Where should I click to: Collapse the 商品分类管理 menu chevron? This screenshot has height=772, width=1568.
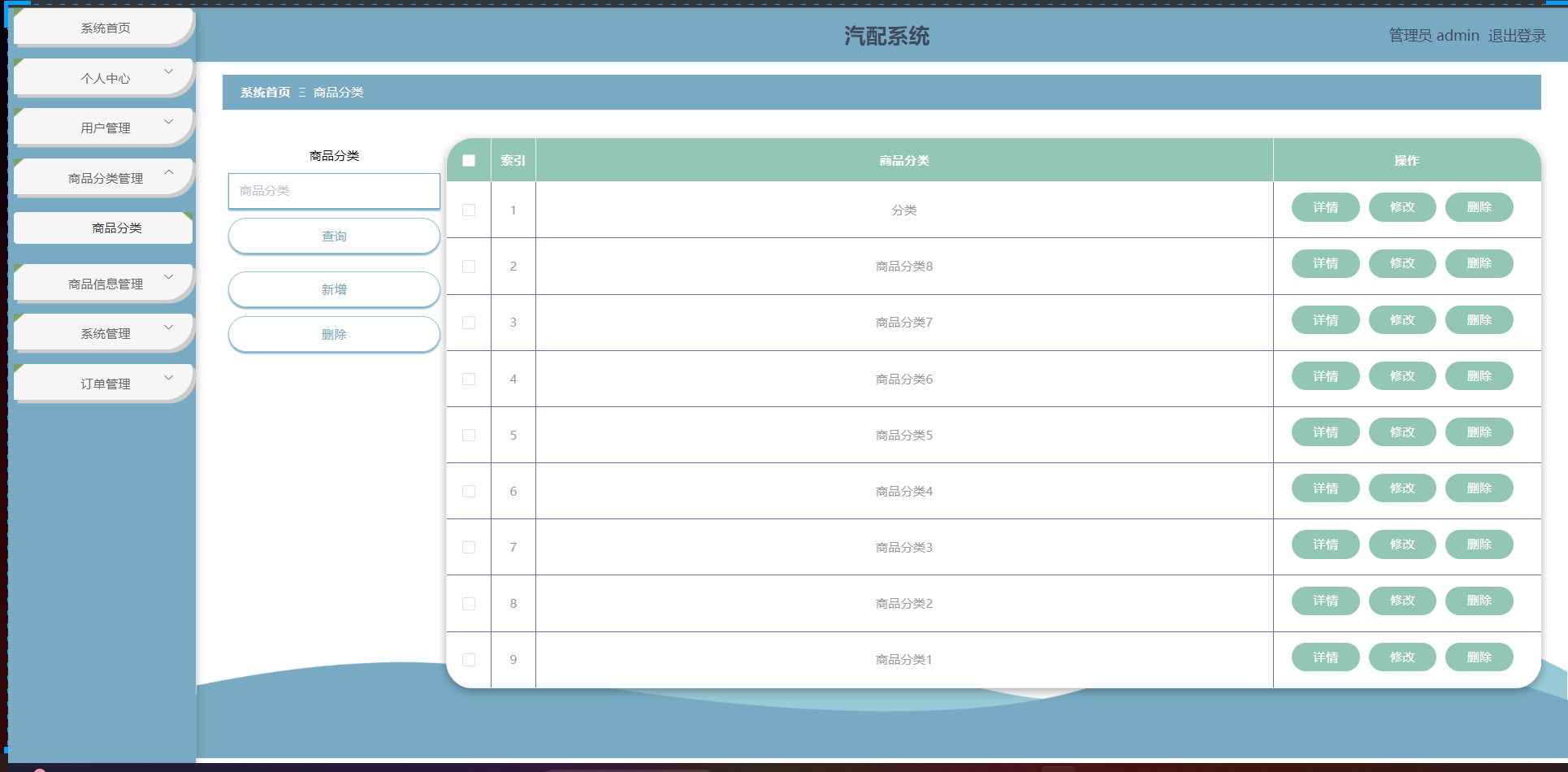(x=169, y=171)
